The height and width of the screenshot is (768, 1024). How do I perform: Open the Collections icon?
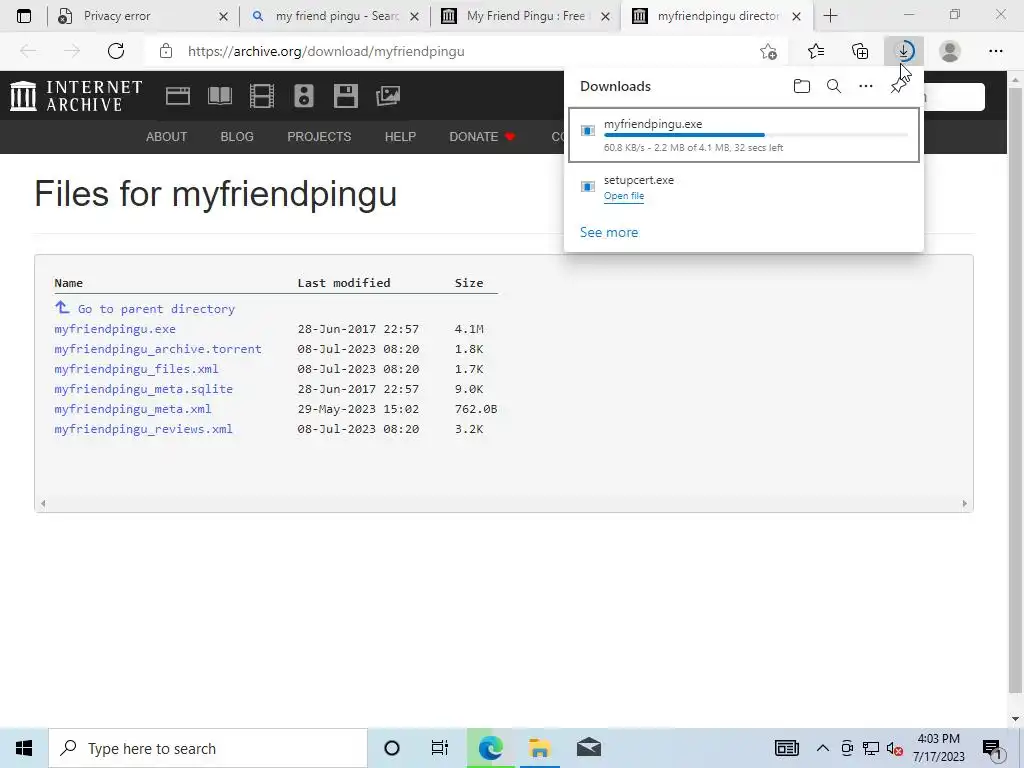click(x=860, y=51)
